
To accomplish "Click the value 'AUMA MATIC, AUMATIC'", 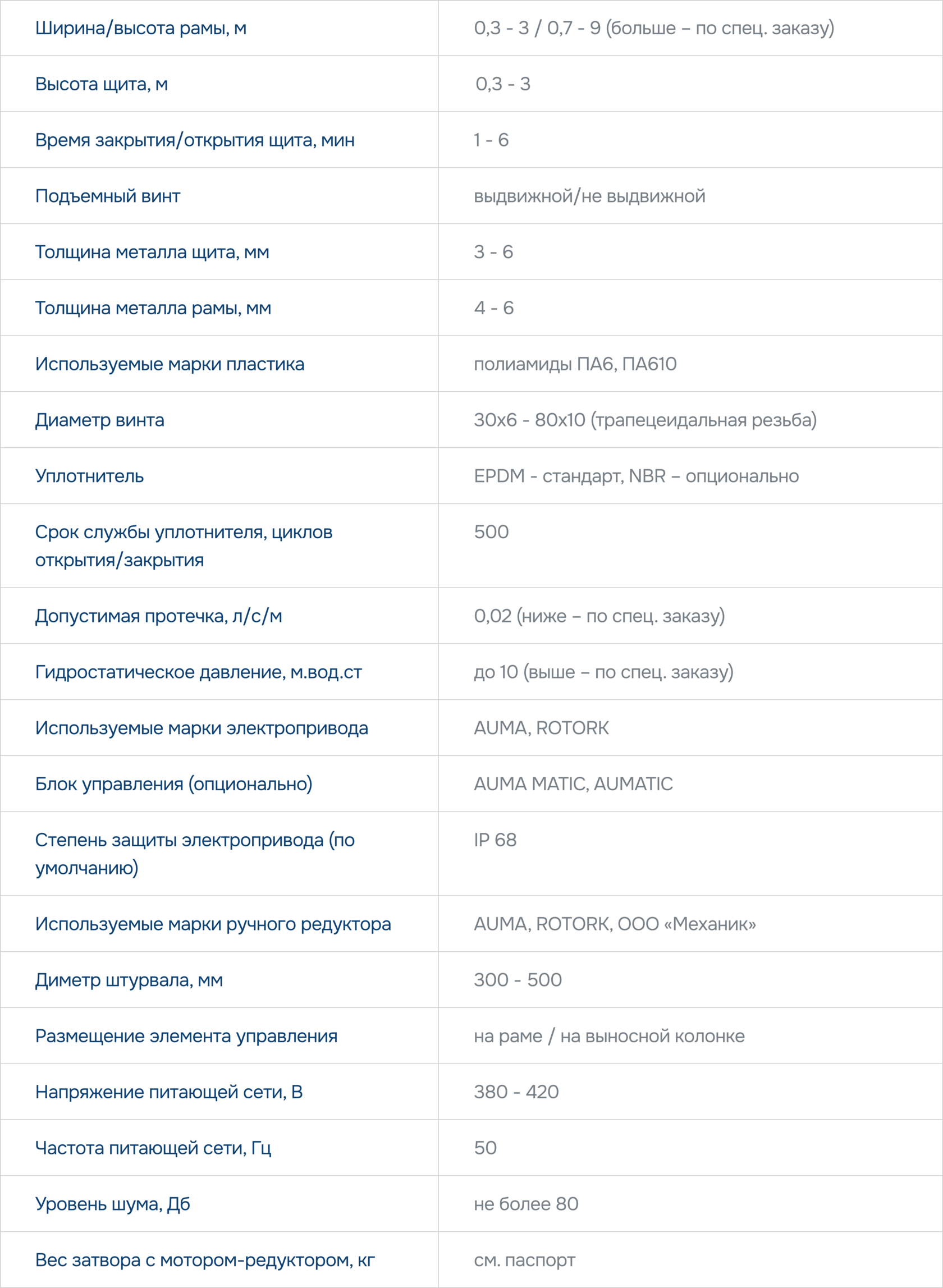I will (574, 783).
